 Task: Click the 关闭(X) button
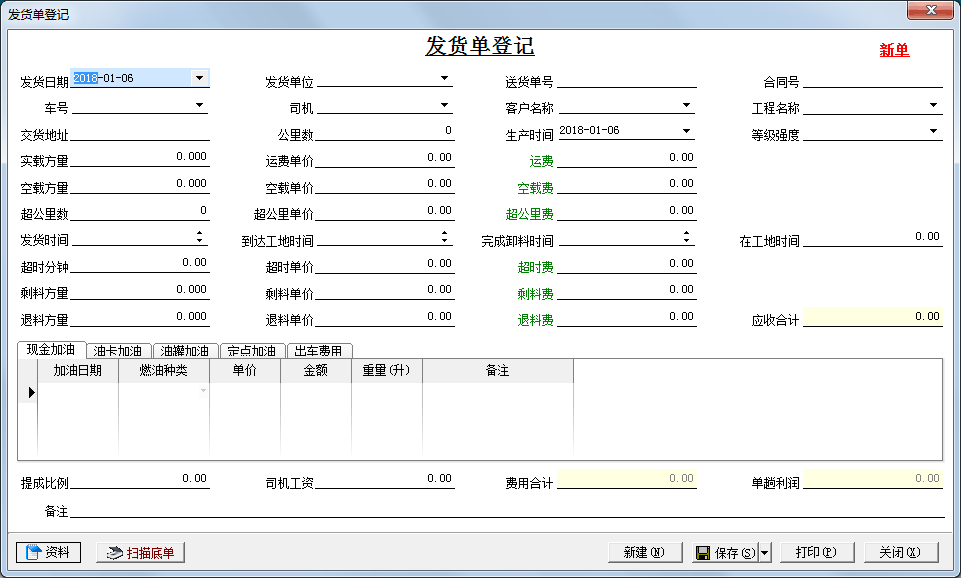[900, 552]
